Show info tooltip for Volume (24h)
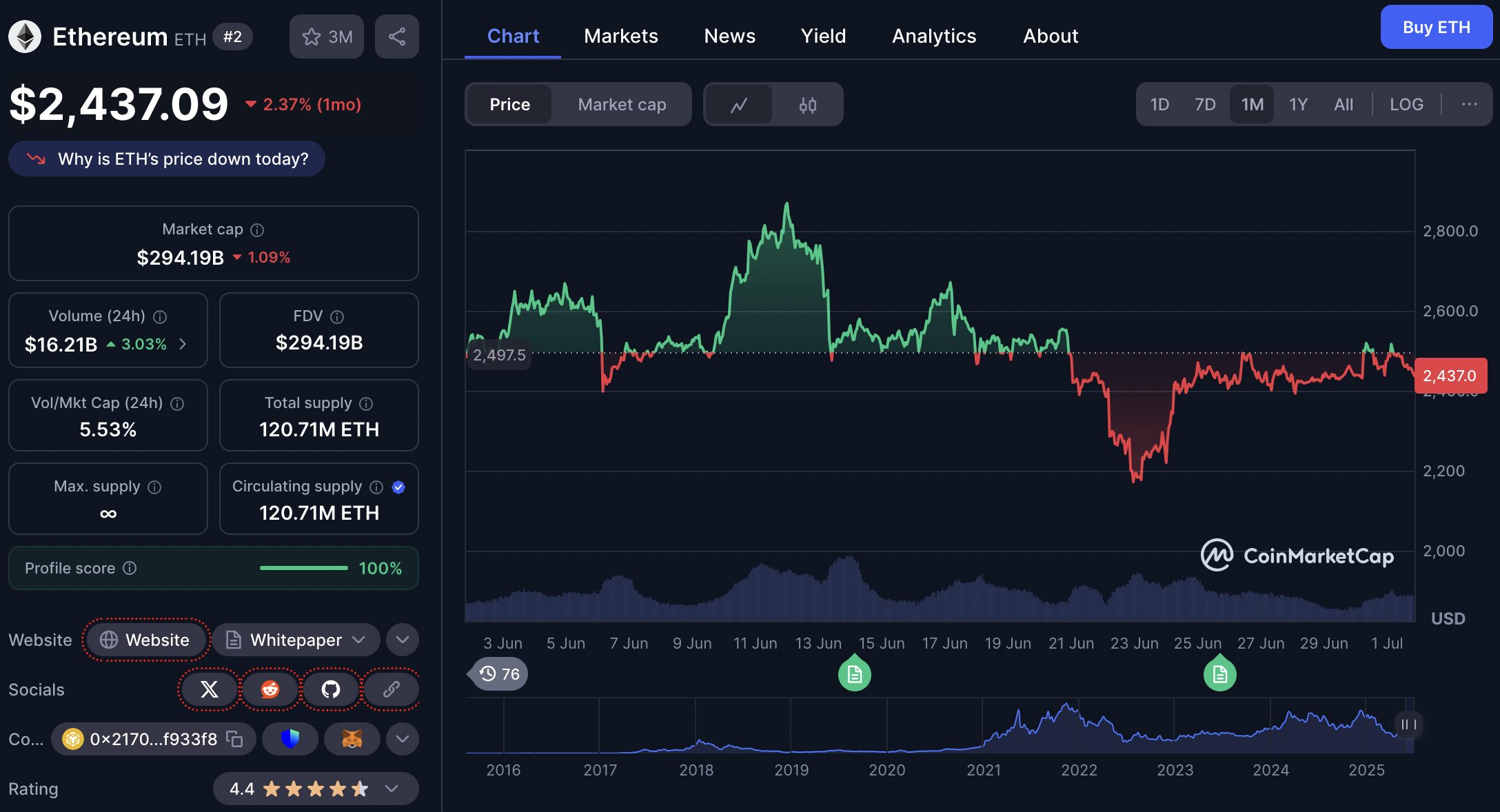 click(x=160, y=316)
